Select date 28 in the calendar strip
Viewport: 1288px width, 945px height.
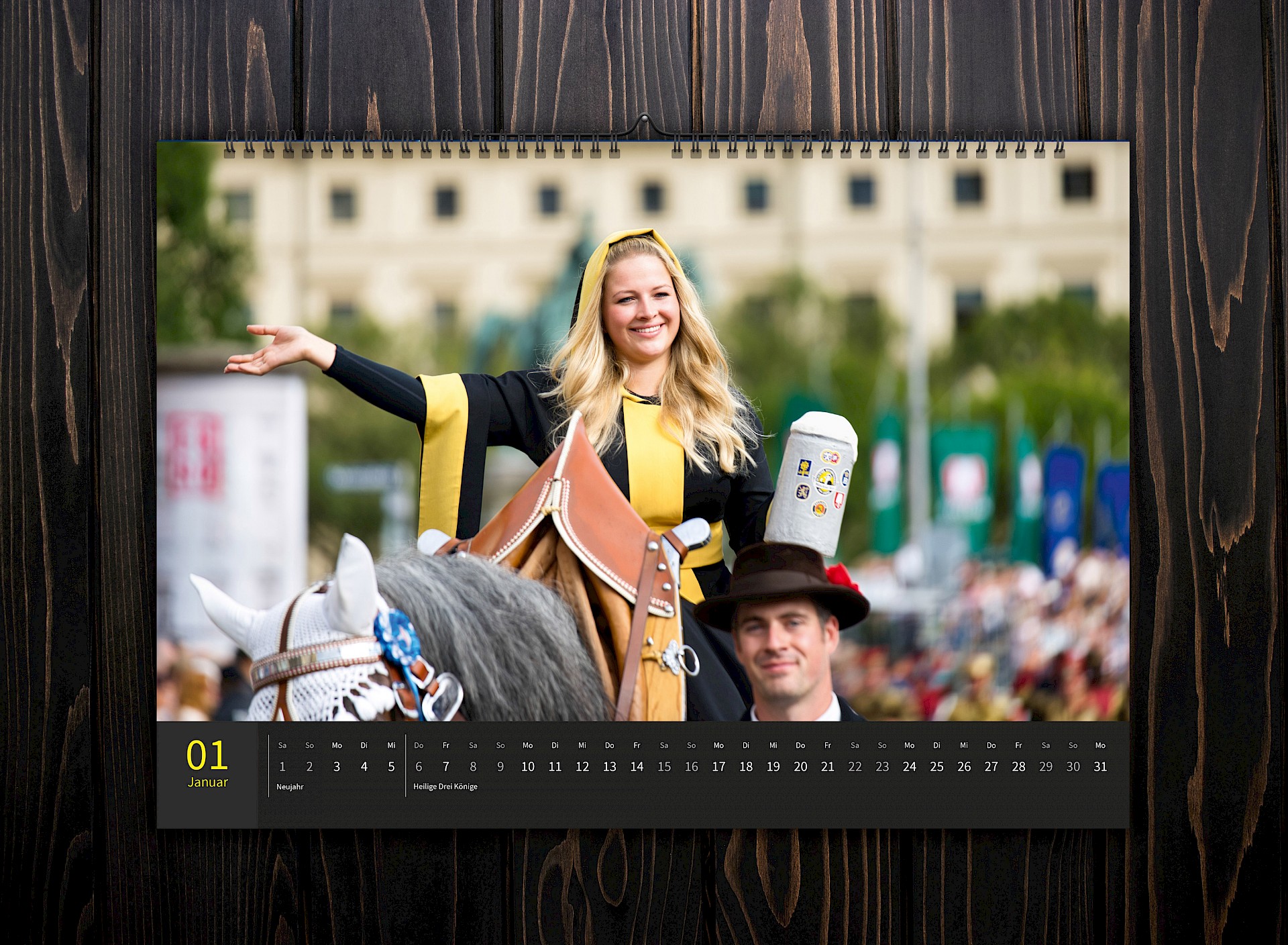(x=1018, y=766)
